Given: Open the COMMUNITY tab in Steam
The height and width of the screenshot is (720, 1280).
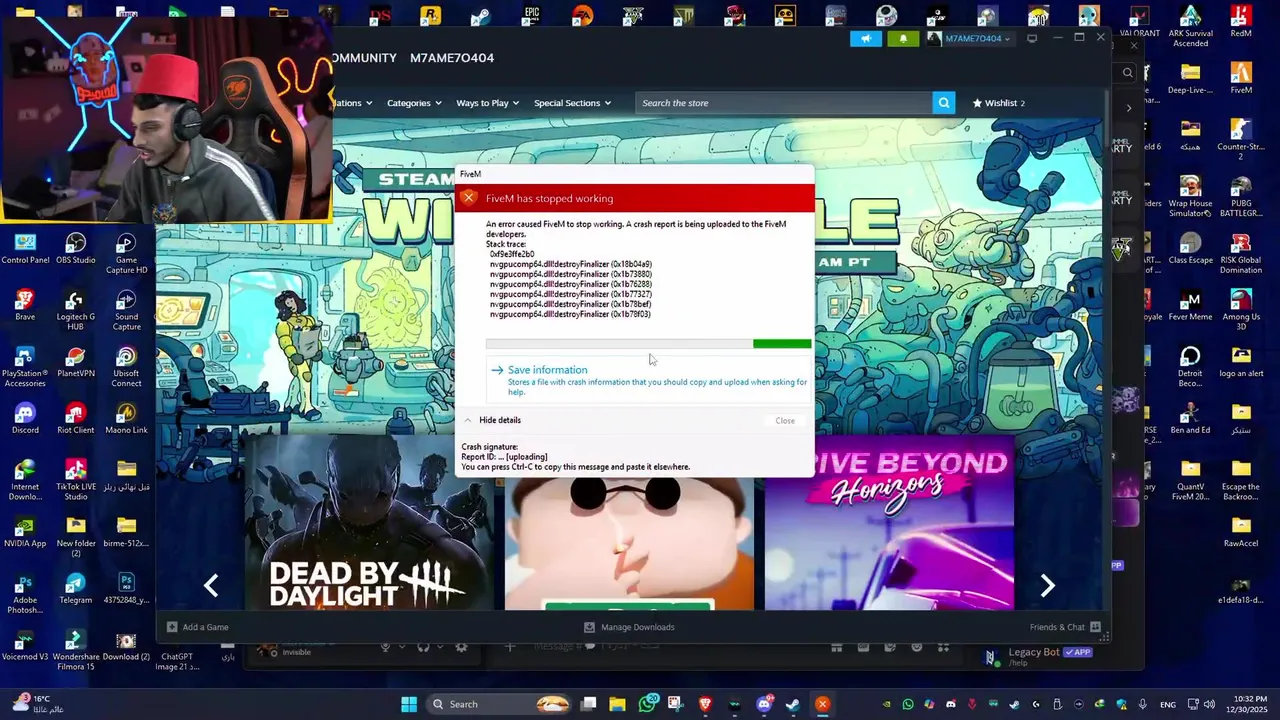Looking at the screenshot, I should [364, 58].
